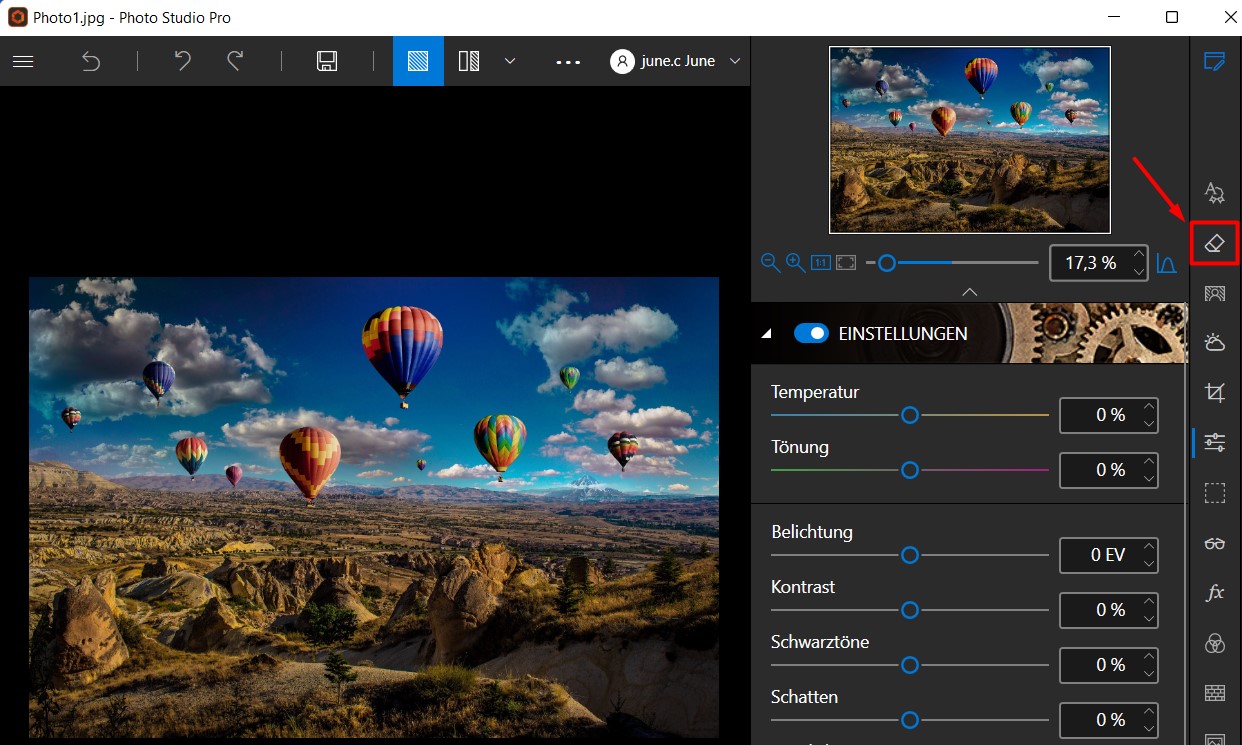
Task: Increase Tönung with the up arrow
Action: (1149, 461)
